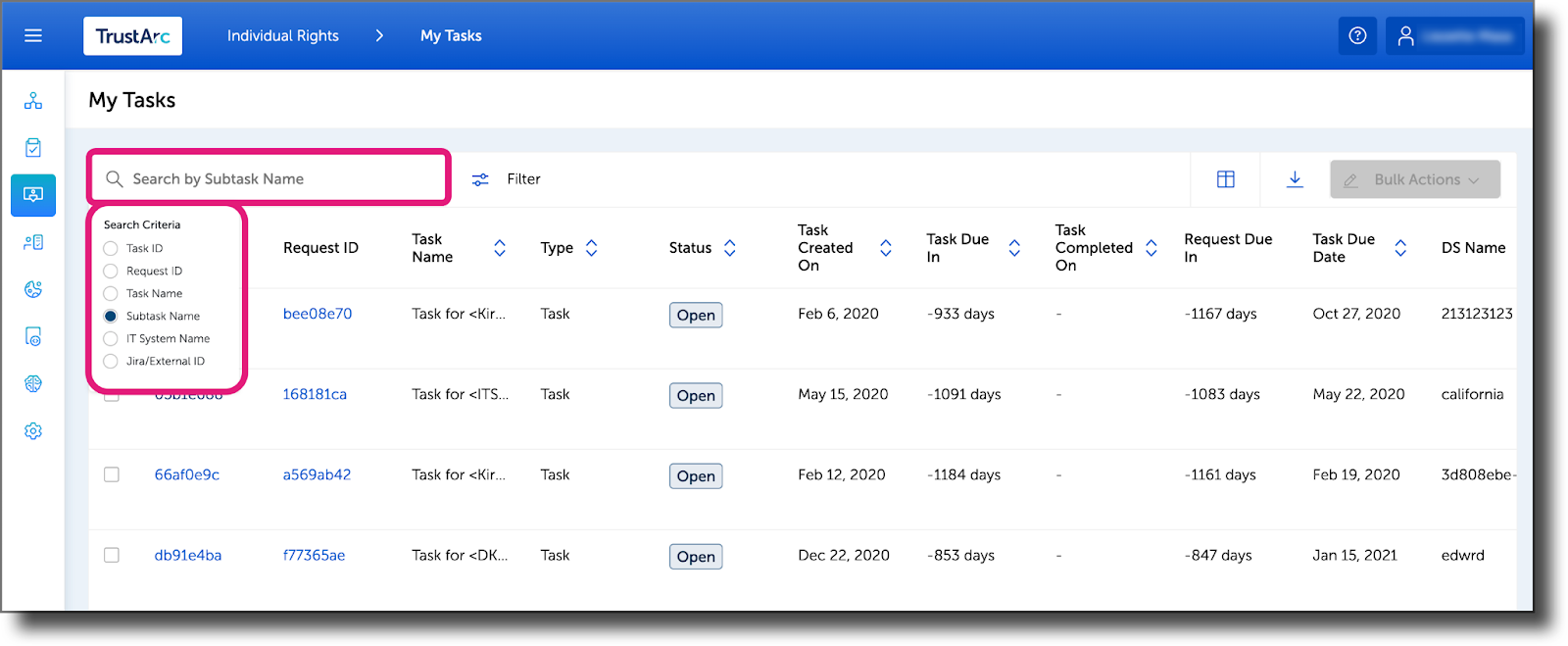Screen dimensions: 1568x646
Task: Sort by Task Due In arrows
Action: point(1014,248)
